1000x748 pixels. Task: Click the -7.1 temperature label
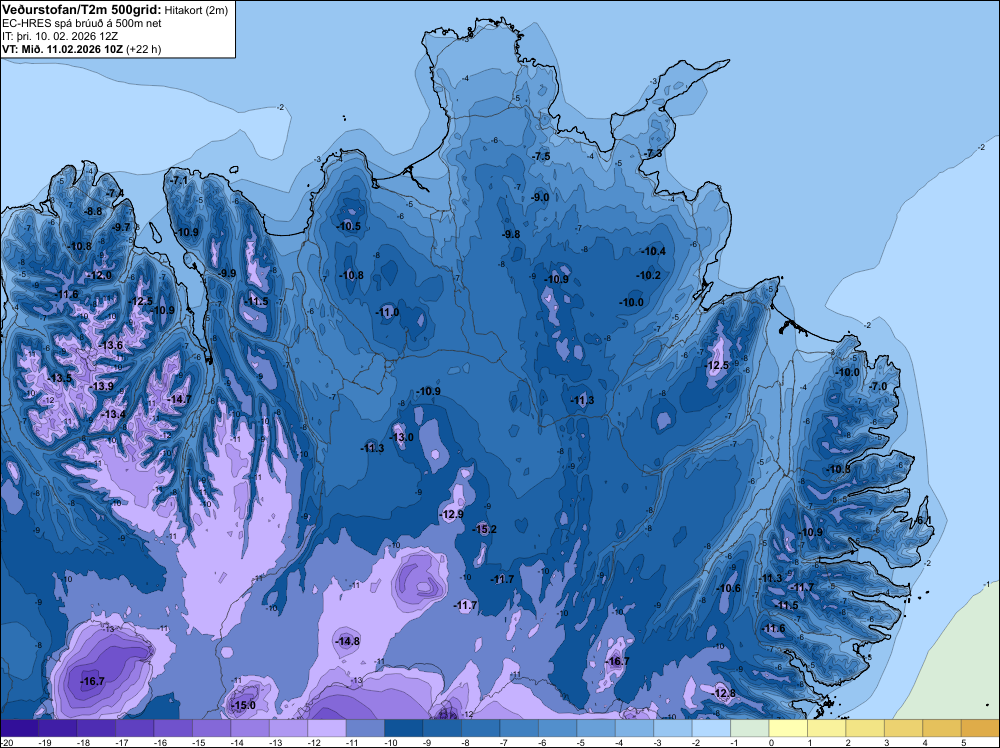[x=179, y=180]
